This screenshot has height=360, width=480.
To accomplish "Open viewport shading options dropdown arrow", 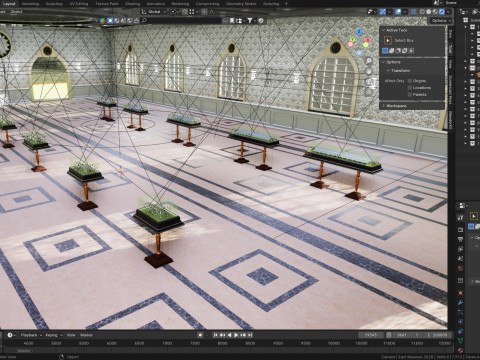I will coord(448,12).
